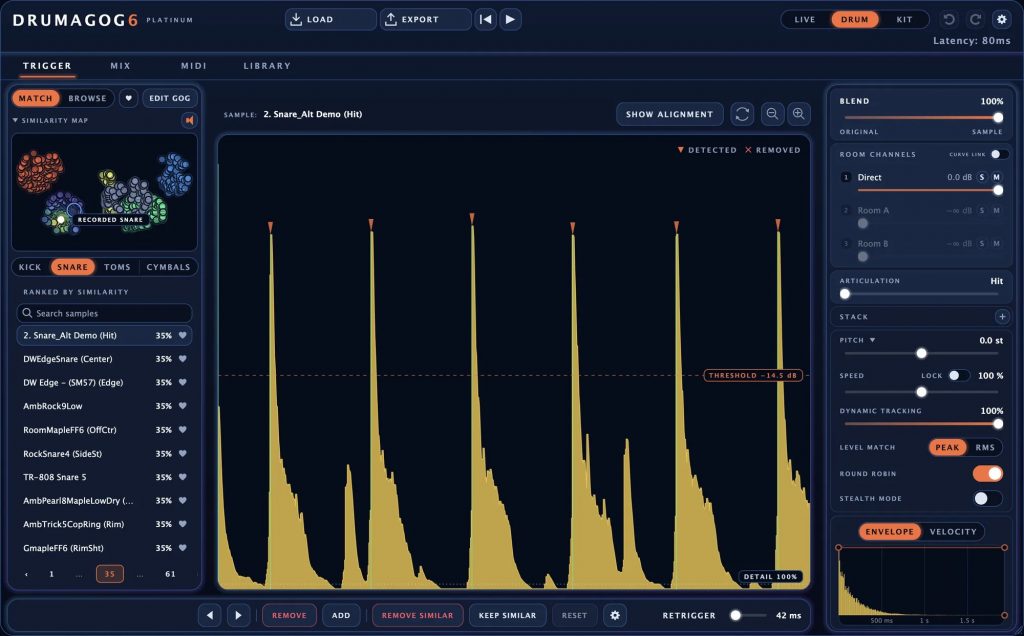
Task: Start playback with top play icon
Action: (510, 19)
